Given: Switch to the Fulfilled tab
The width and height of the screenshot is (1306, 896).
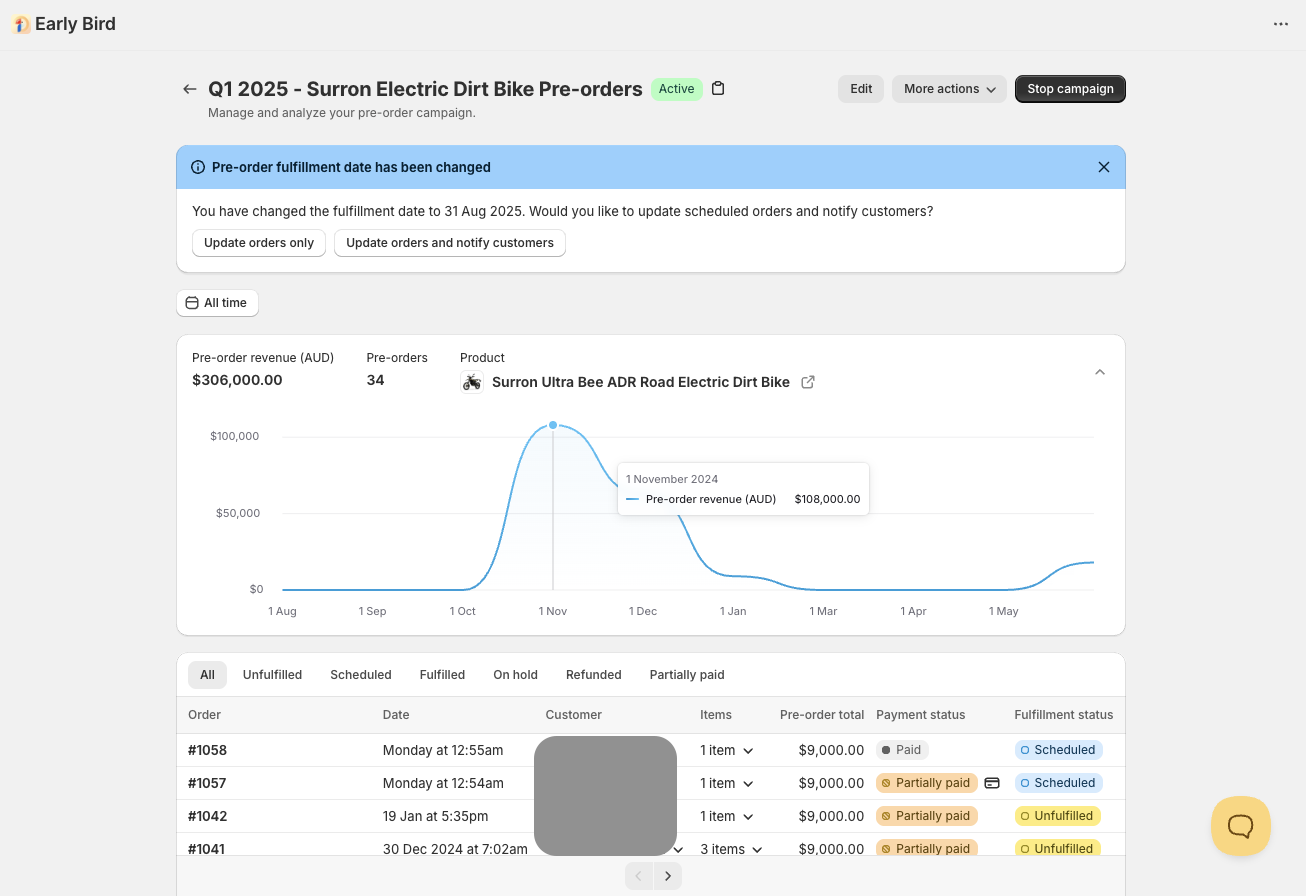Looking at the screenshot, I should (x=442, y=675).
